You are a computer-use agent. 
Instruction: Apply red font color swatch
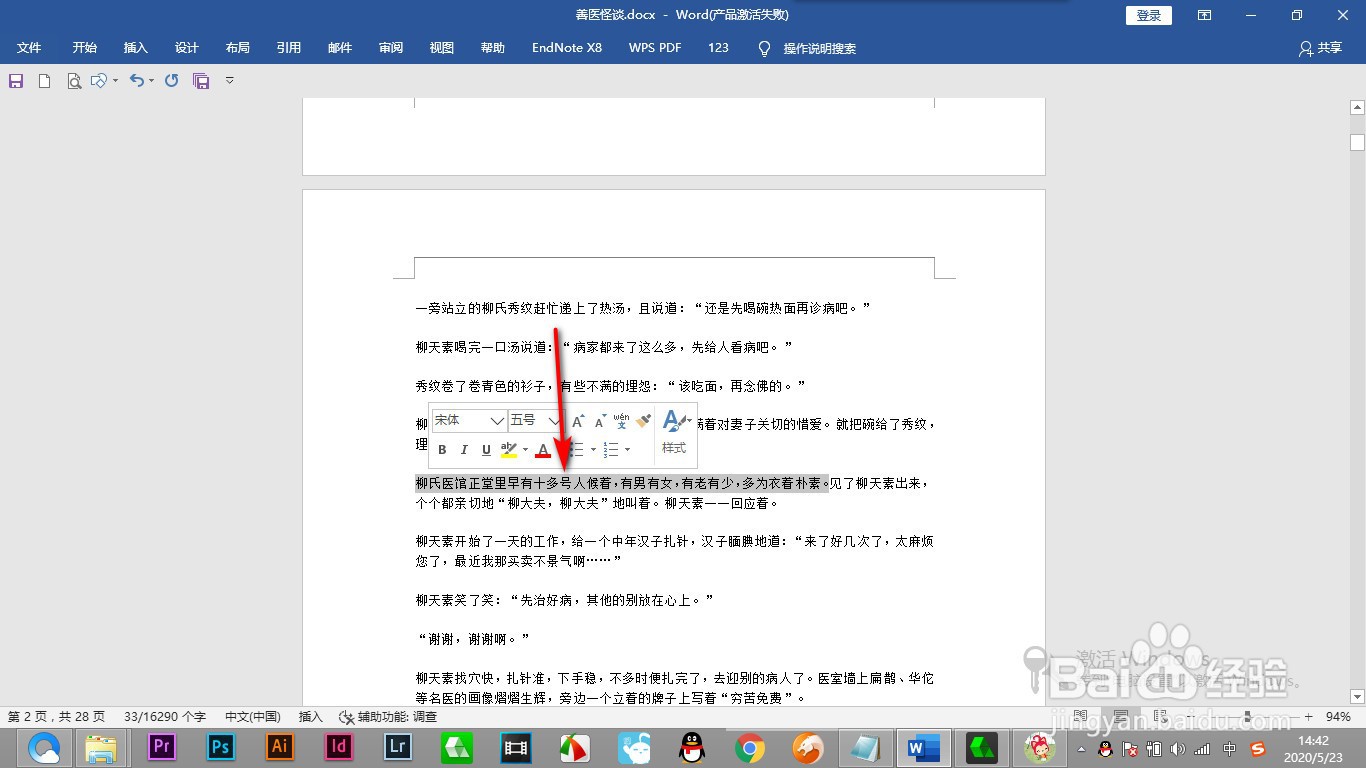(x=542, y=449)
